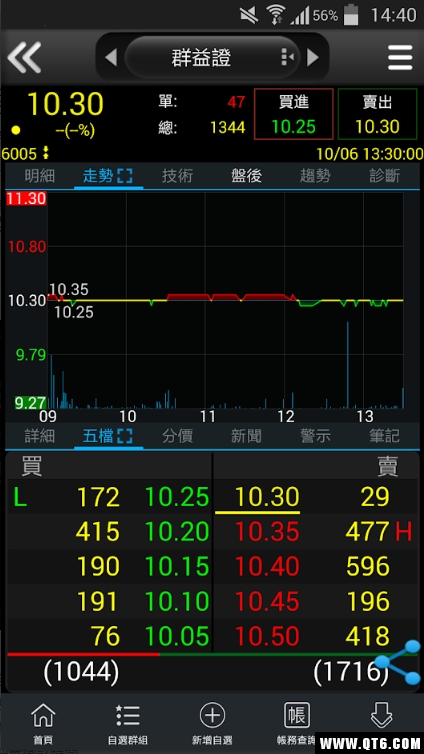
Task: Tap the timestamp 10/06 13:30:00
Action: 370,154
